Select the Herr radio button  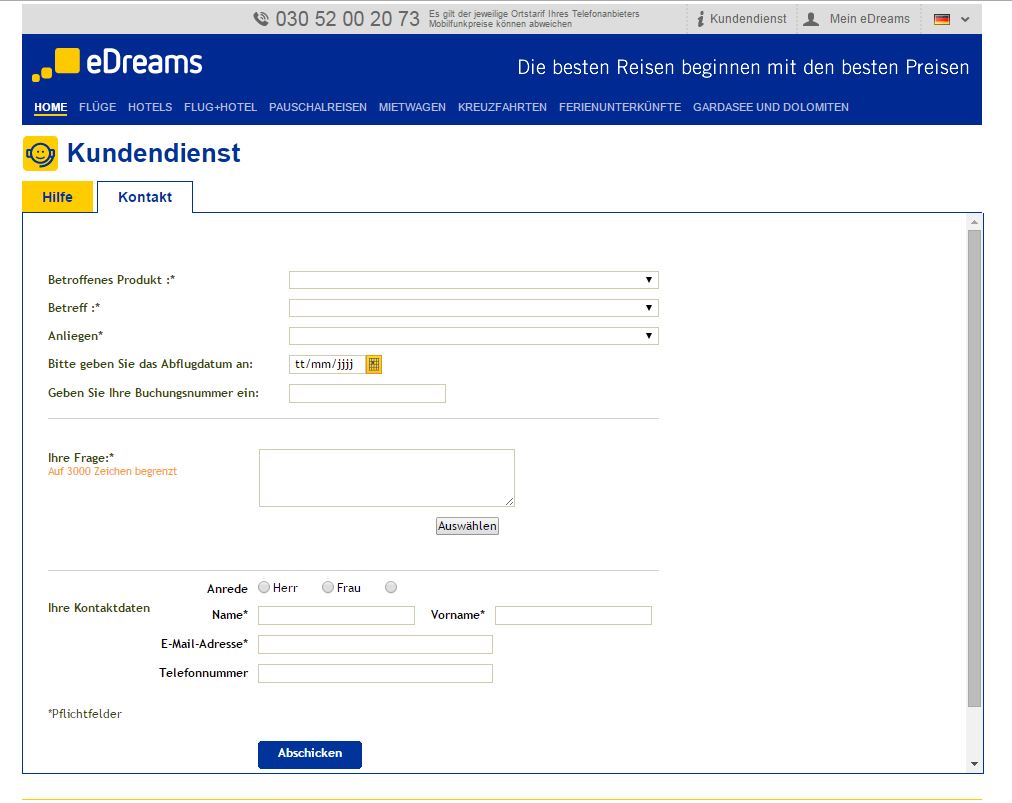[x=264, y=587]
